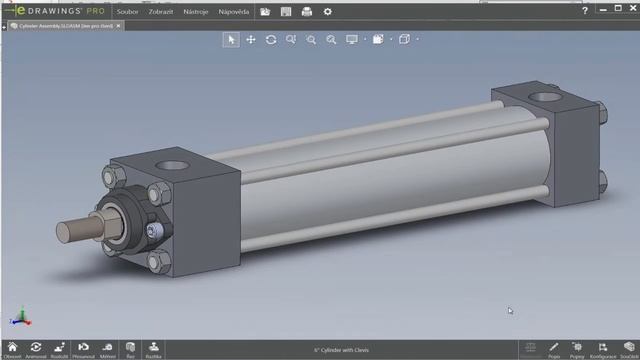Activate the Razítka stamp tool
Viewport: 640px width, 360px height.
tap(153, 350)
